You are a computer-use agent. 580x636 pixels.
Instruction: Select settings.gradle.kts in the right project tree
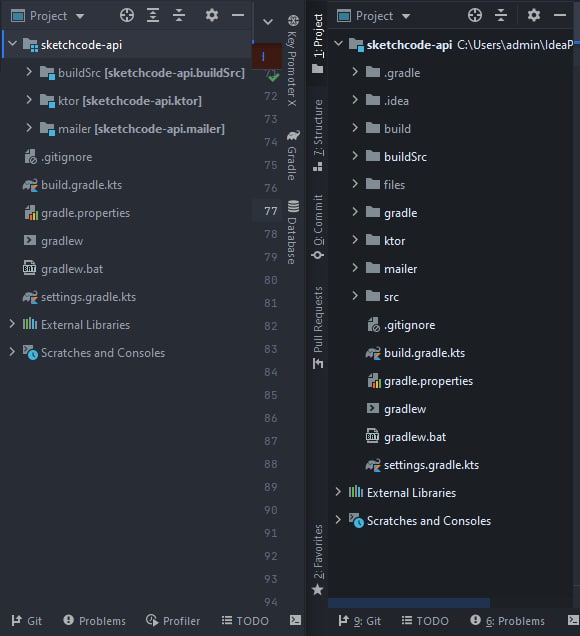click(432, 465)
